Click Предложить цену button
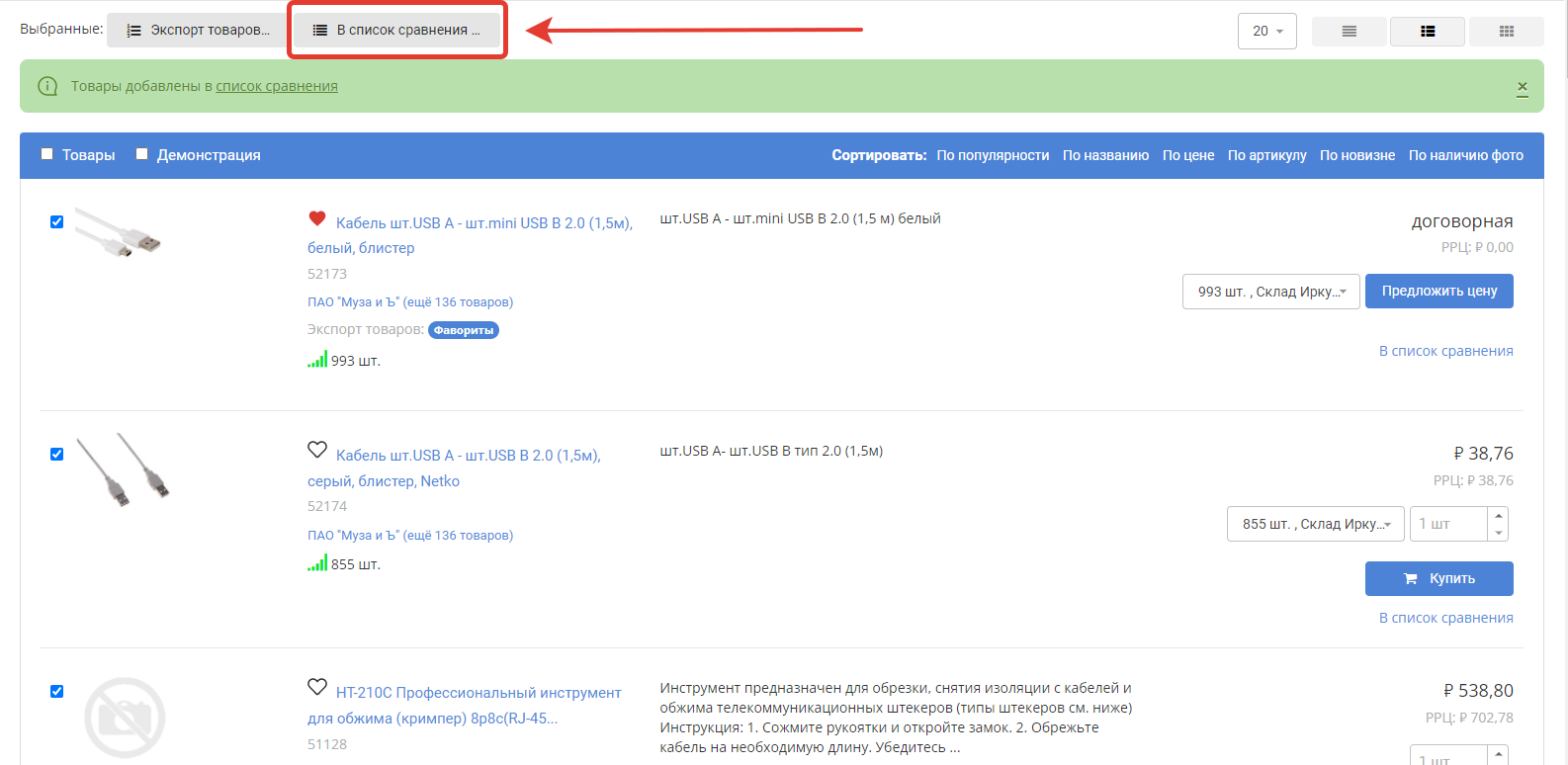Image resolution: width=1568 pixels, height=765 pixels. point(1438,292)
